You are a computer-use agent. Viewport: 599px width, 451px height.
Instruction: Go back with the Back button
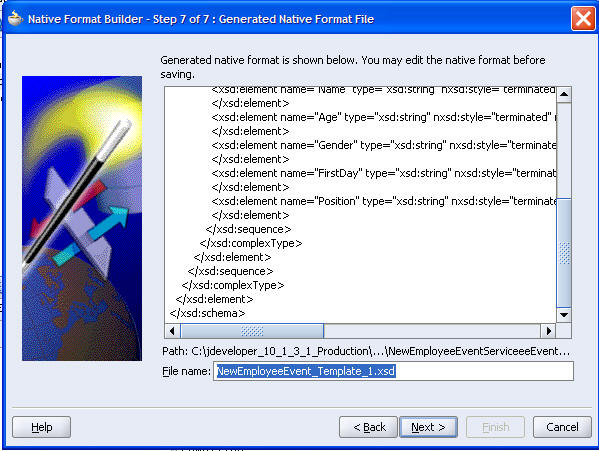369,427
